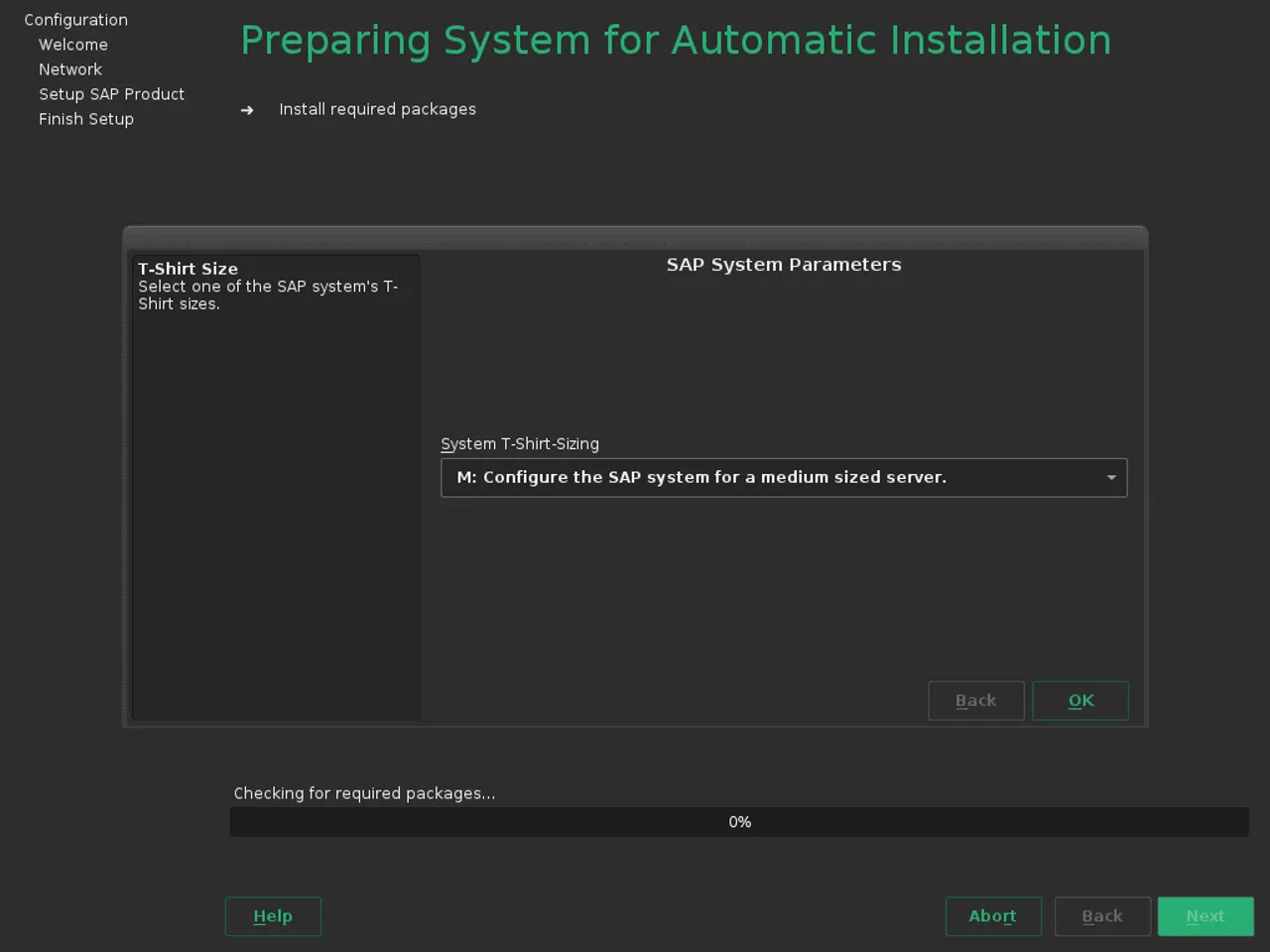This screenshot has width=1270, height=952.
Task: Click the dropdown arrow in T-Shirt-Sizing combo box
Action: (x=1111, y=478)
